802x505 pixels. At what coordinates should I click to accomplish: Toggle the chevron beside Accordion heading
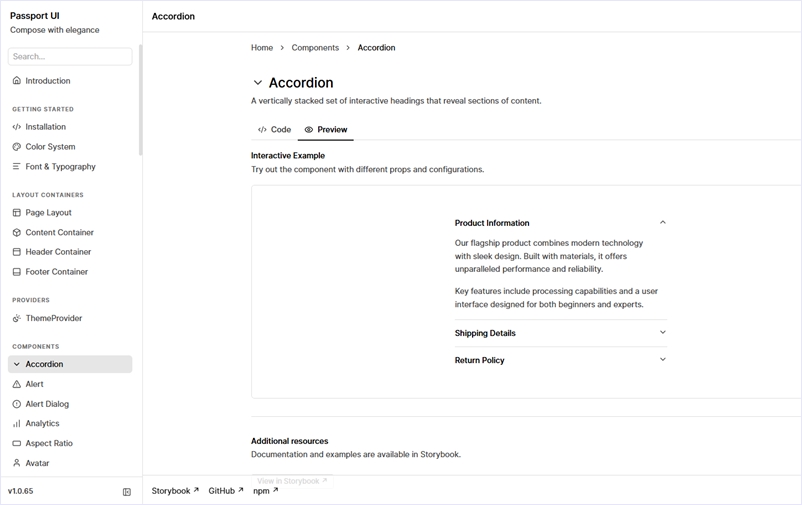click(x=258, y=83)
